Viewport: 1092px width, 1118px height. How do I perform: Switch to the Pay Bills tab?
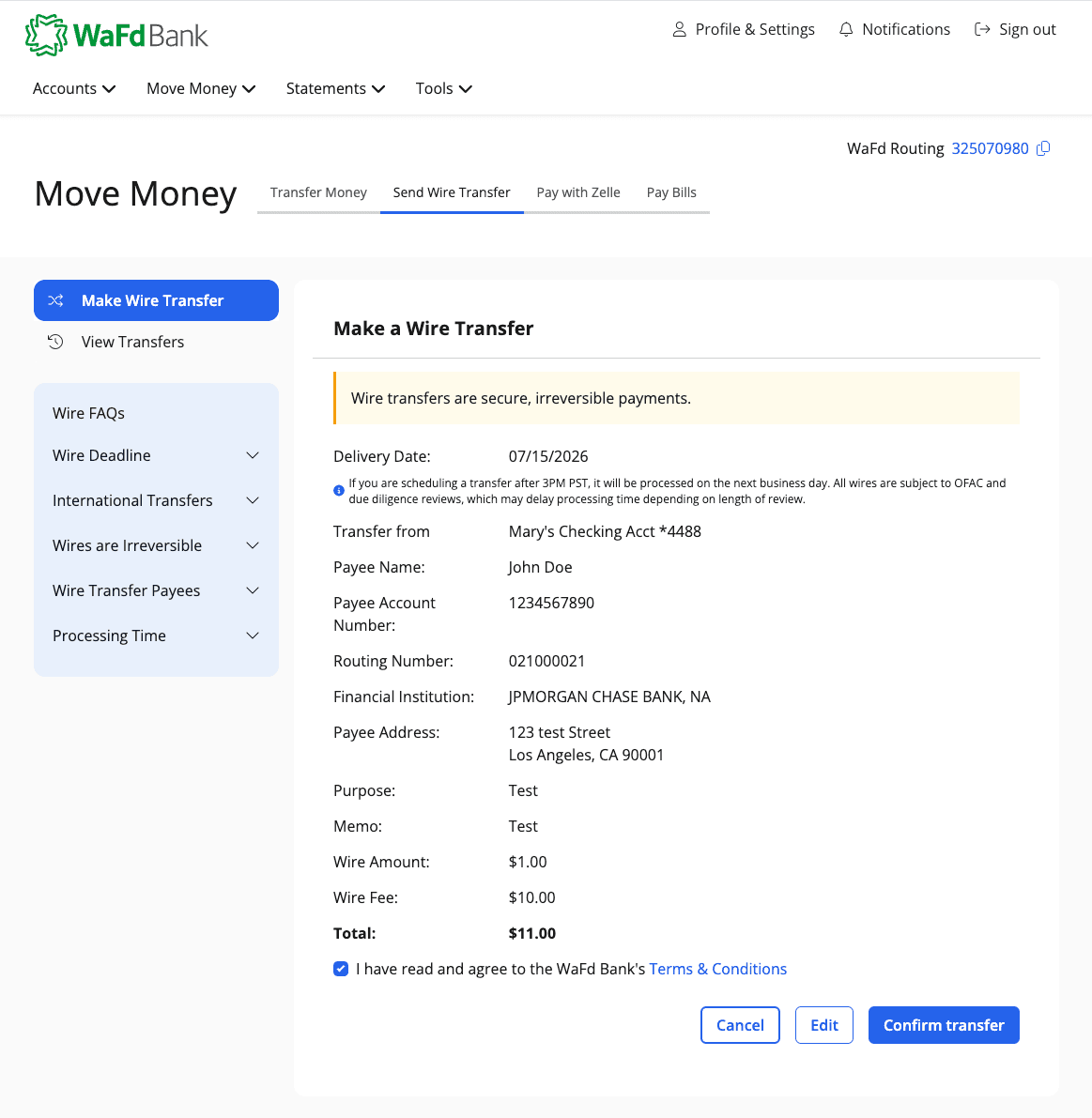tap(671, 192)
